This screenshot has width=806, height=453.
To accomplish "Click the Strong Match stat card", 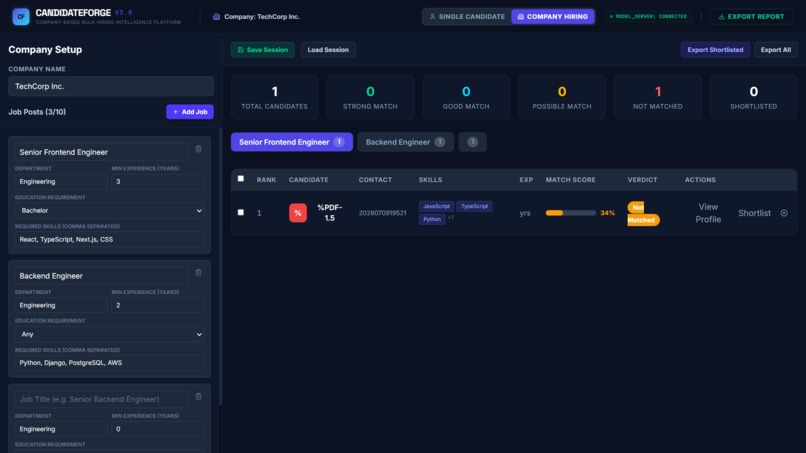I will click(370, 97).
